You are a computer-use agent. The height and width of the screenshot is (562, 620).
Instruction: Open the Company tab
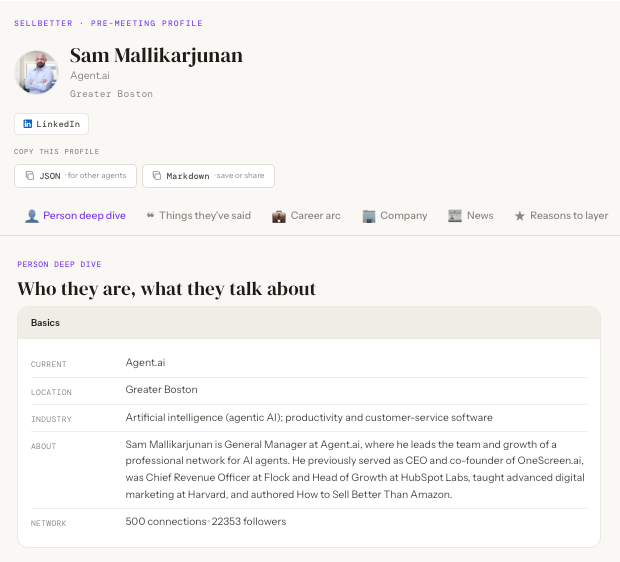(395, 216)
